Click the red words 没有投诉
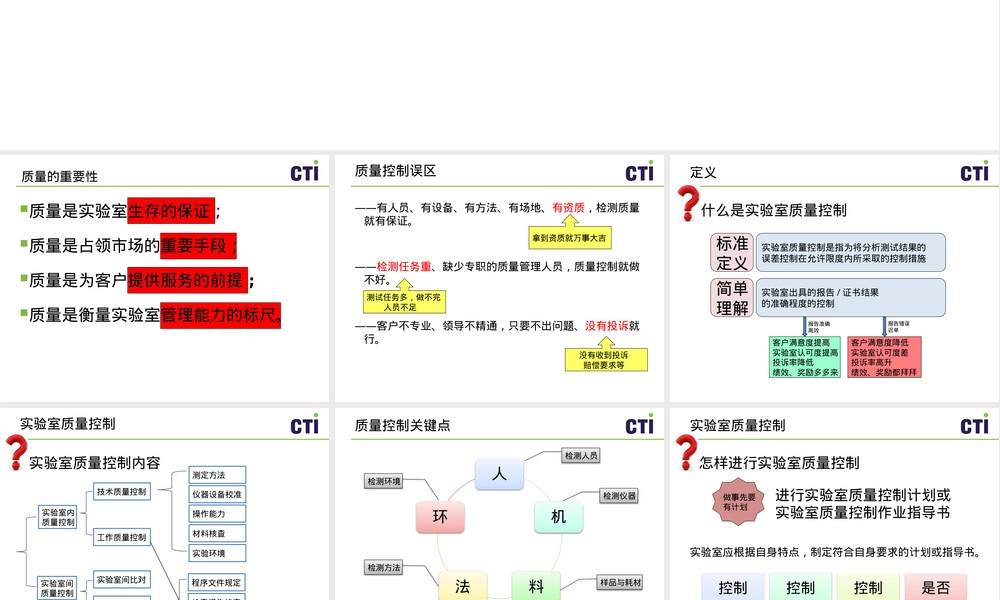The image size is (1000, 600). click(x=607, y=326)
